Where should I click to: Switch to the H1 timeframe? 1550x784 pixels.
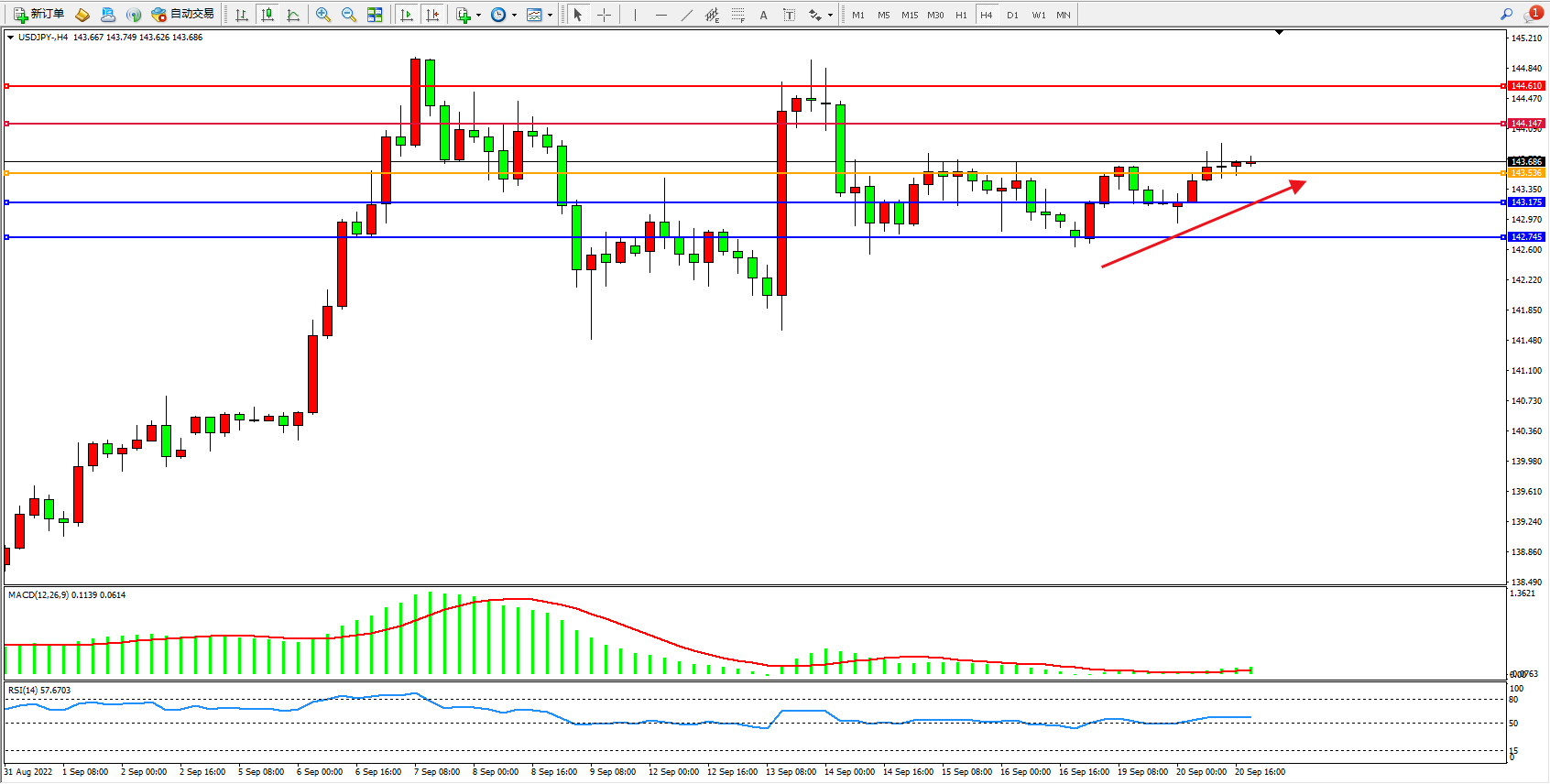961,15
